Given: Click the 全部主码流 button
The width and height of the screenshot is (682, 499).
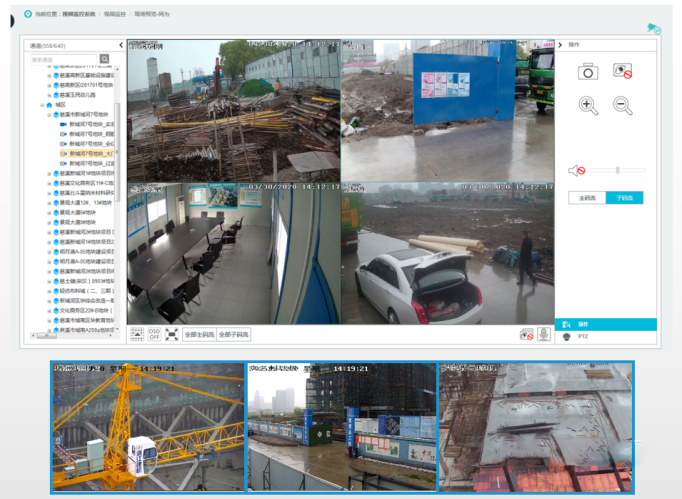Looking at the screenshot, I should tap(200, 335).
